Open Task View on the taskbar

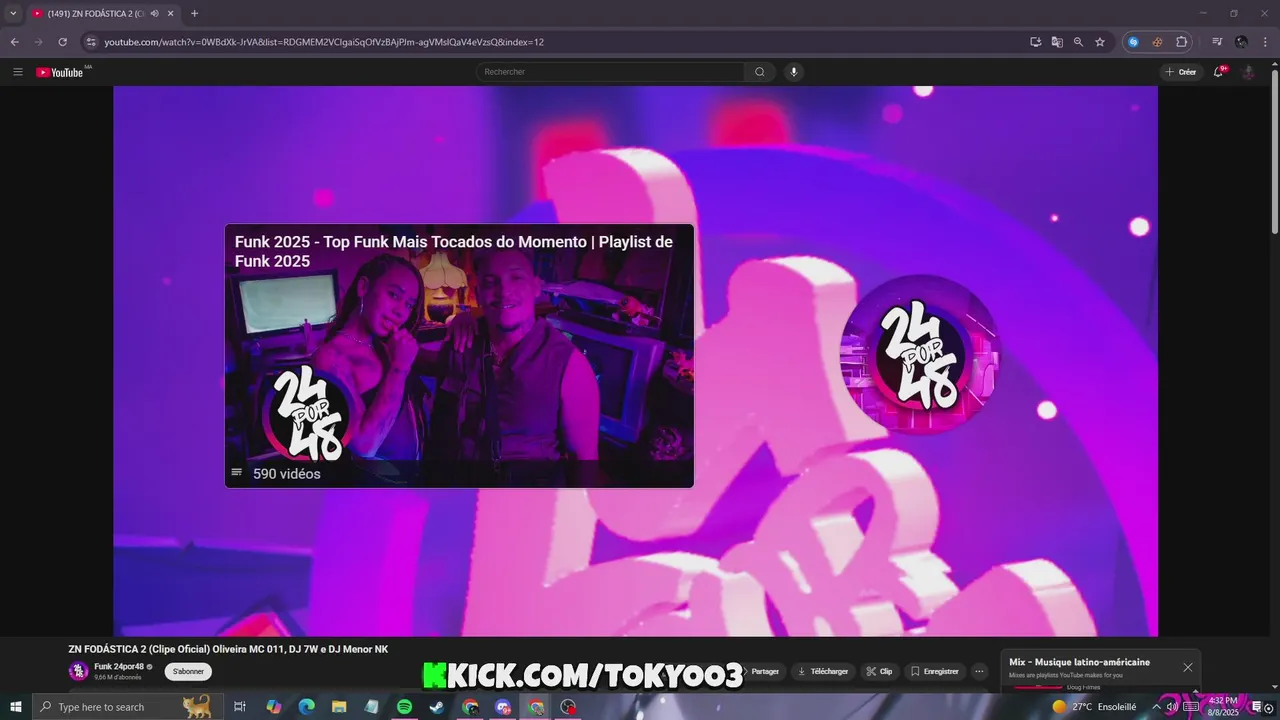click(x=240, y=707)
